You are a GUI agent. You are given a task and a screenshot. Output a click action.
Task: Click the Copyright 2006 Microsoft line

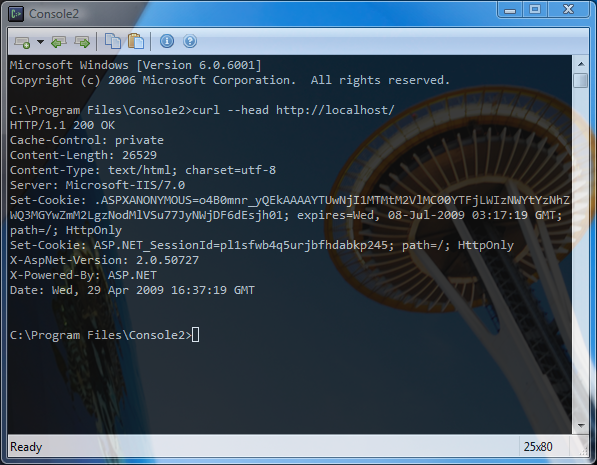tap(230, 80)
